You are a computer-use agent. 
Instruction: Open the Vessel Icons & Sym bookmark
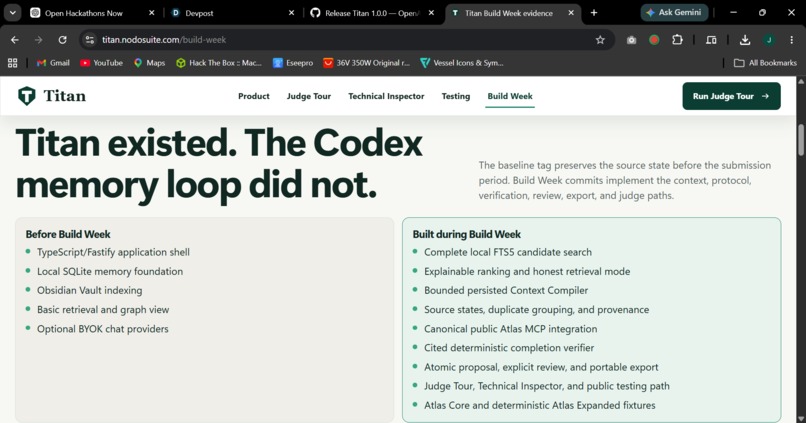click(x=462, y=63)
